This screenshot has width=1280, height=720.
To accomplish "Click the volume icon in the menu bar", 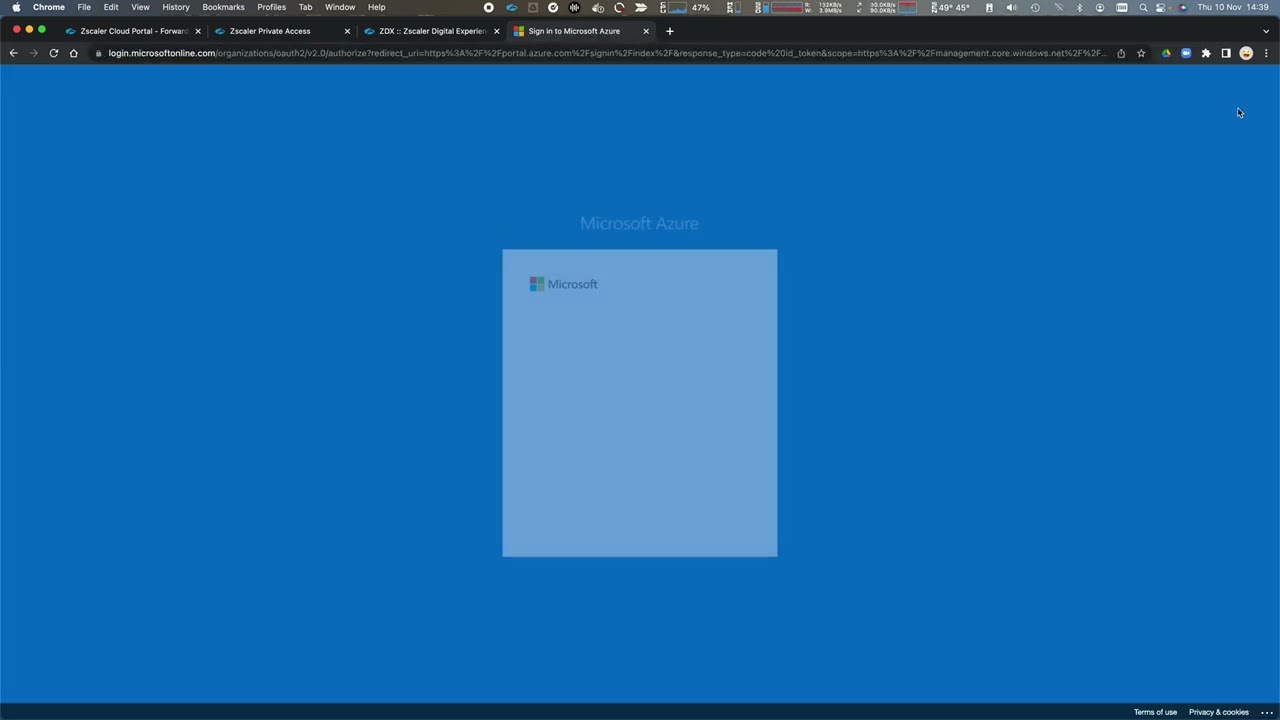I will point(1011,7).
